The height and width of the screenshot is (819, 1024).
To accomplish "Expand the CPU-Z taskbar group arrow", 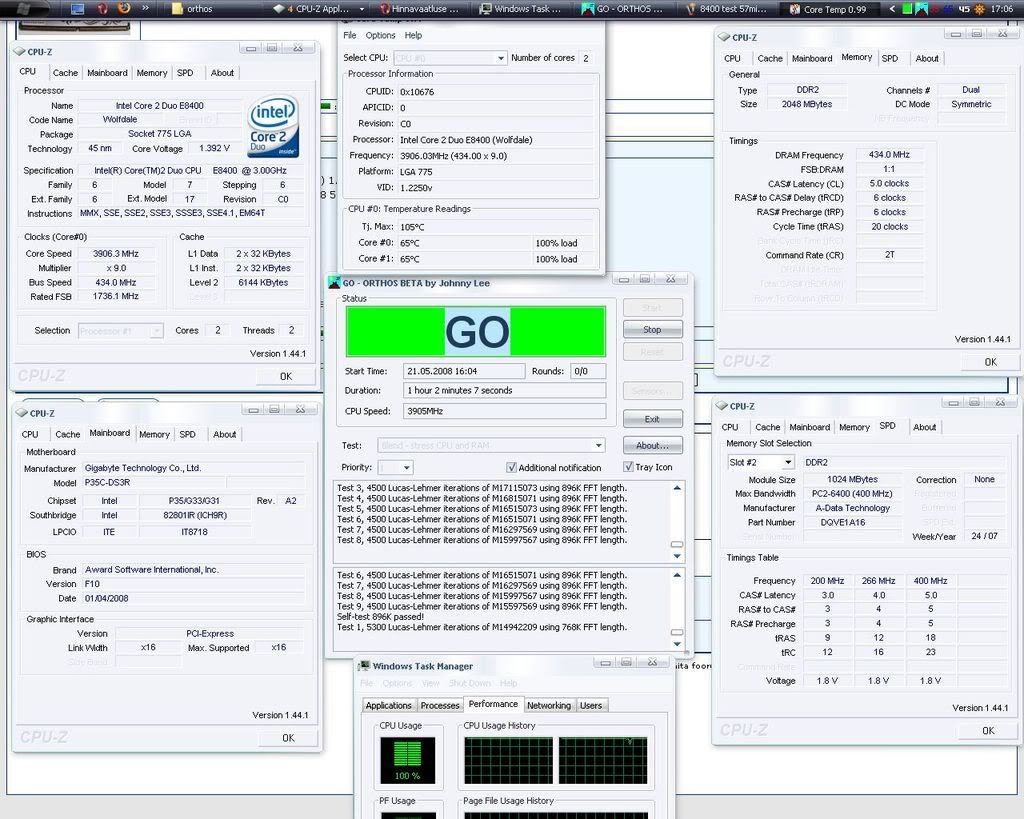I will point(362,9).
